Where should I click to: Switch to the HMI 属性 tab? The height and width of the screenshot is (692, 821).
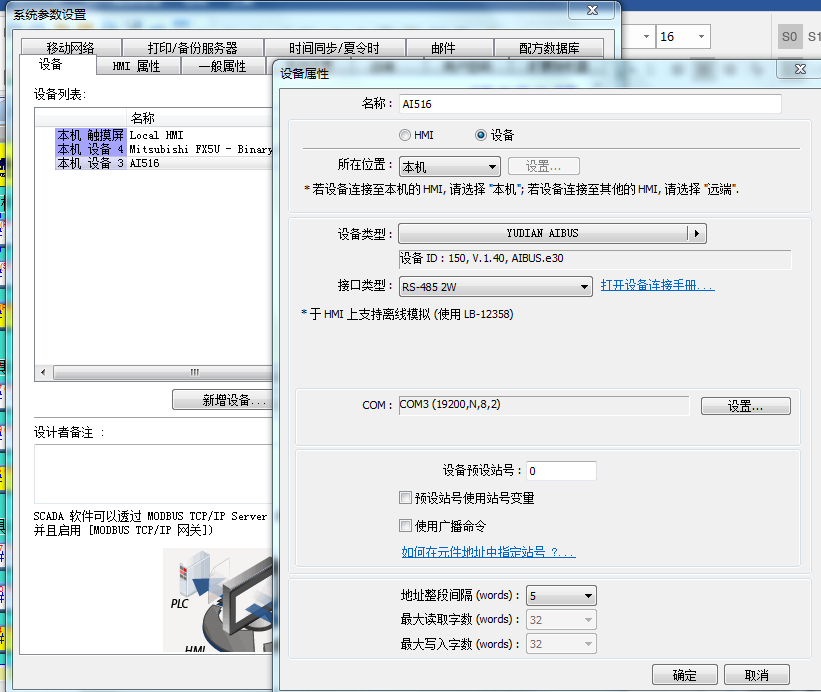click(x=138, y=66)
